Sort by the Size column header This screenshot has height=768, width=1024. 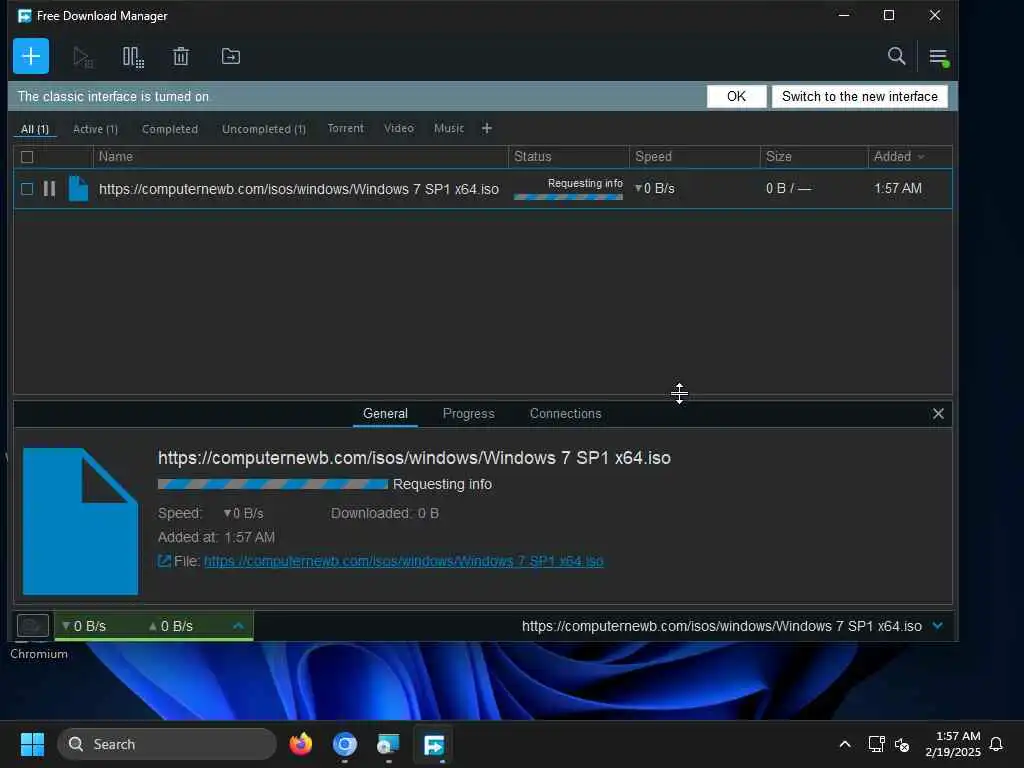click(814, 157)
